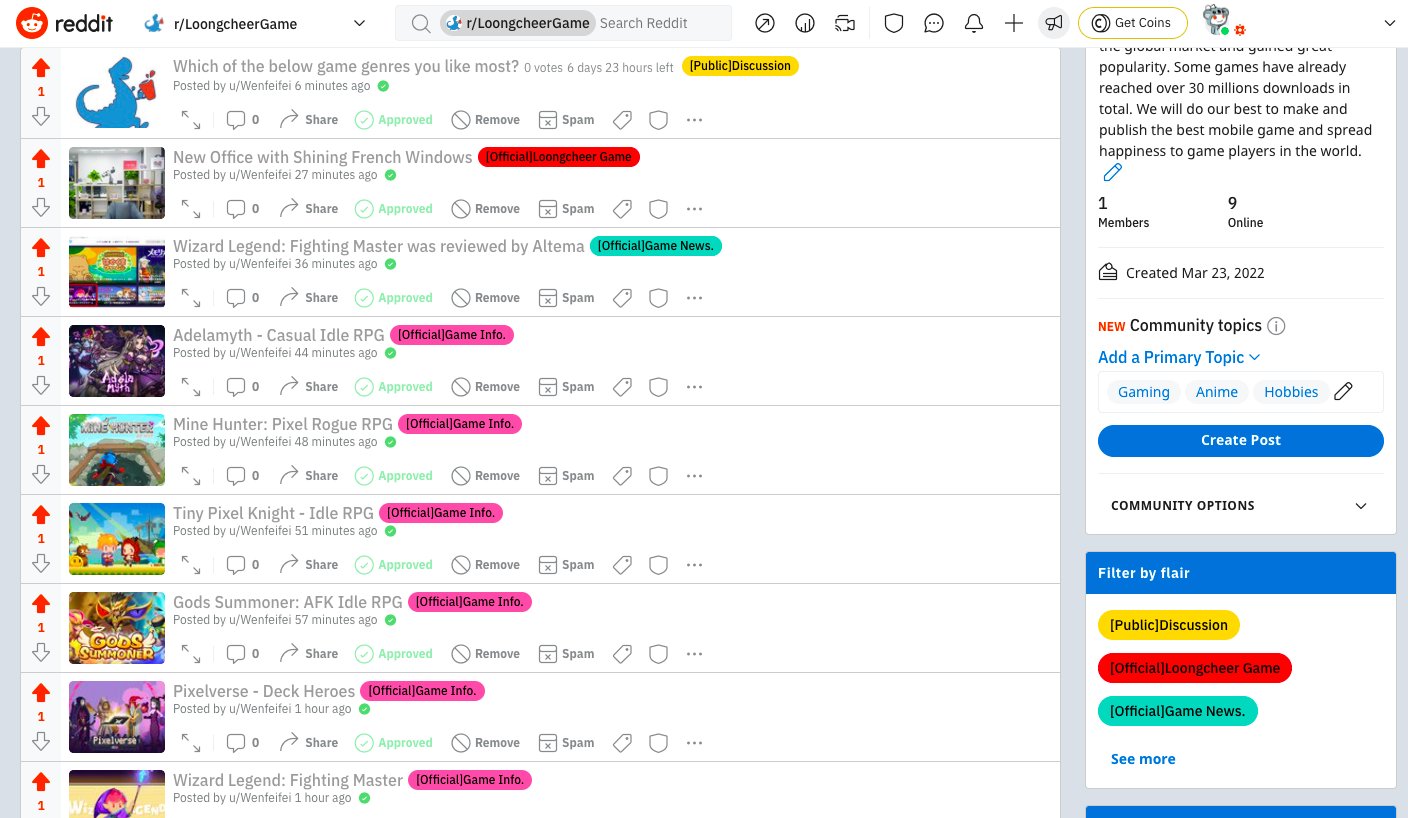Open the r/LoongcheerGame community dropdown
1408x818 pixels.
(256, 23)
